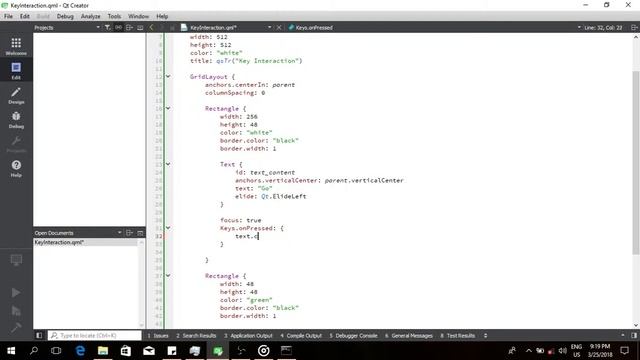Image resolution: width=640 pixels, height=360 pixels.
Task: Collapse the Text code block
Action: [168, 164]
